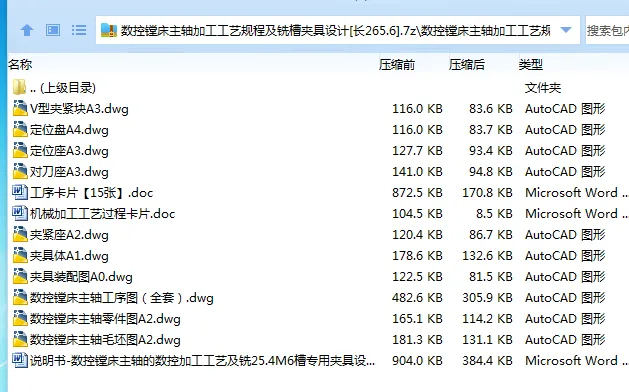The image size is (629, 392).
Task: Sort files by the 名称 column header
Action: (20, 65)
